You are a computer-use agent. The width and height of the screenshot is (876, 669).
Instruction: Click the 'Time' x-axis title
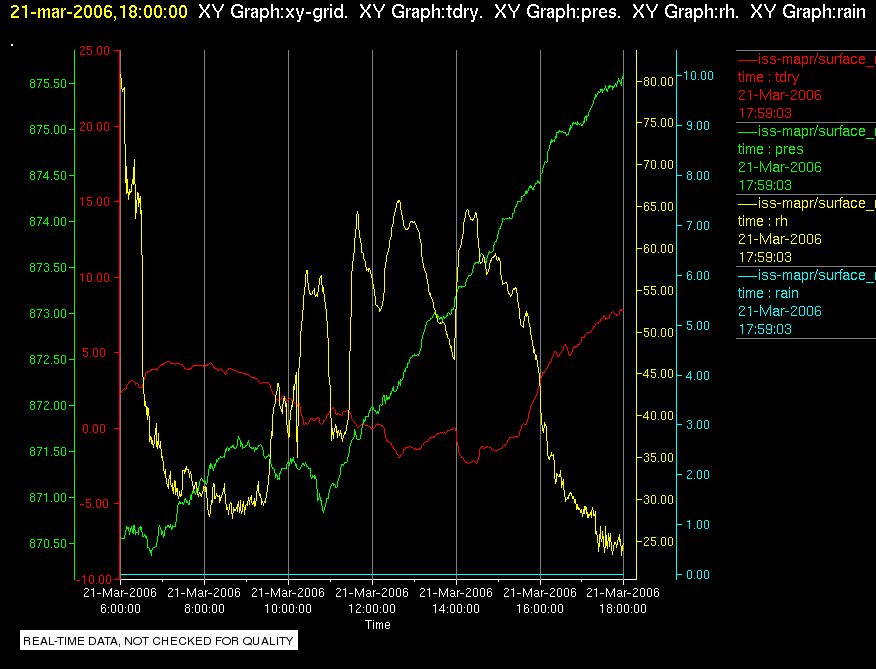click(378, 625)
